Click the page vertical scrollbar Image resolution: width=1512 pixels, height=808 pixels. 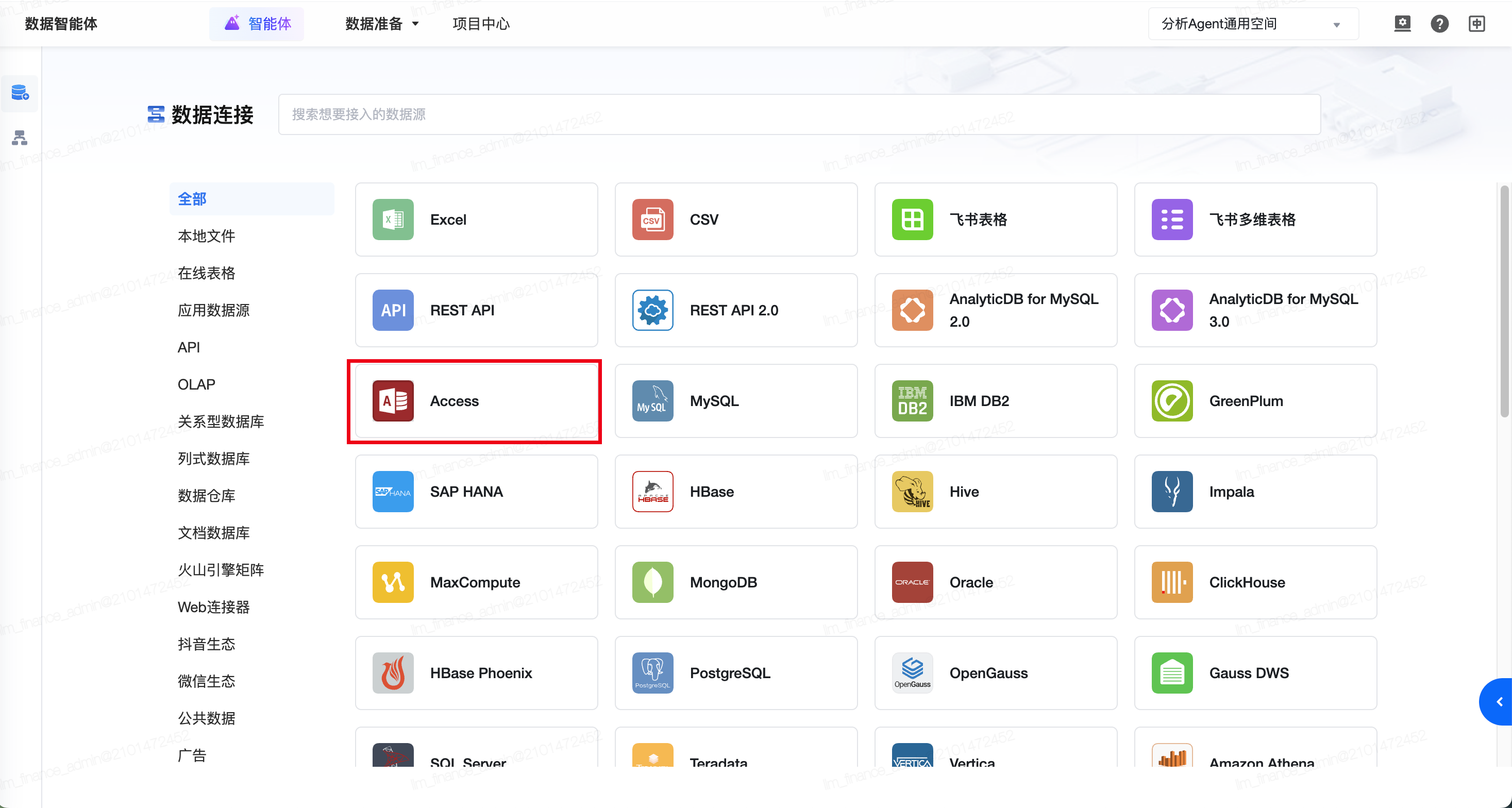1504,301
